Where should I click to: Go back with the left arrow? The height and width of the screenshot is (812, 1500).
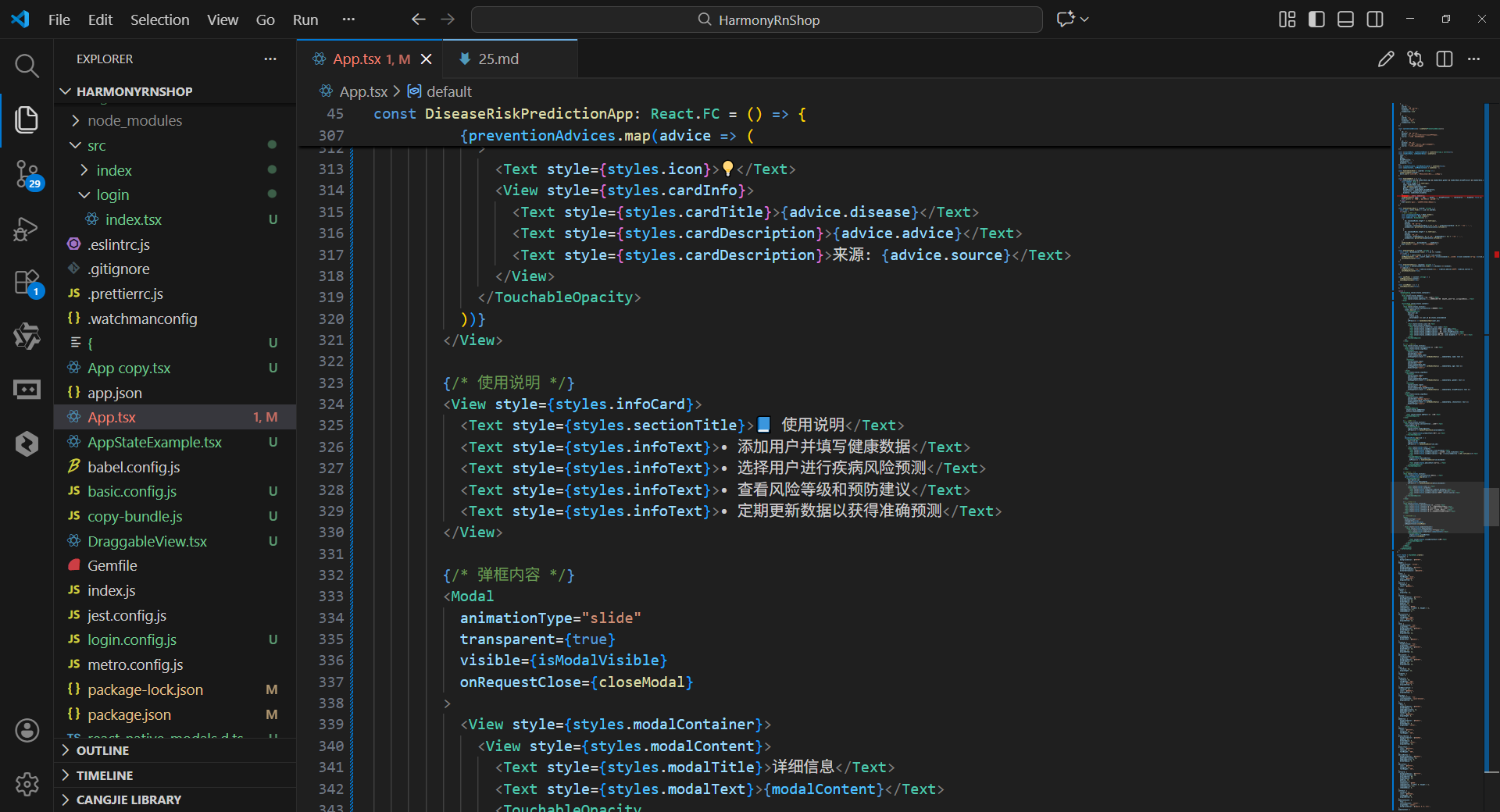[x=418, y=20]
